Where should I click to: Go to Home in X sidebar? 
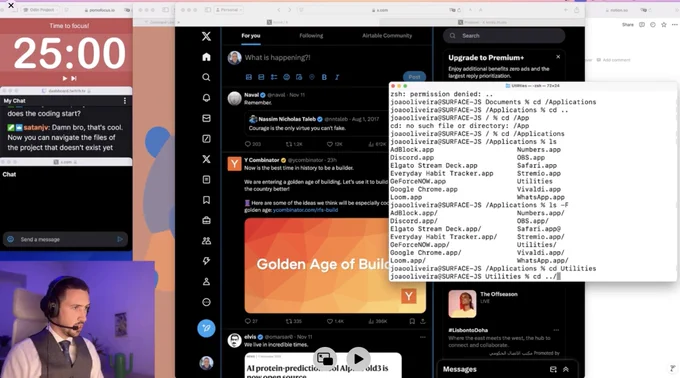pos(206,57)
